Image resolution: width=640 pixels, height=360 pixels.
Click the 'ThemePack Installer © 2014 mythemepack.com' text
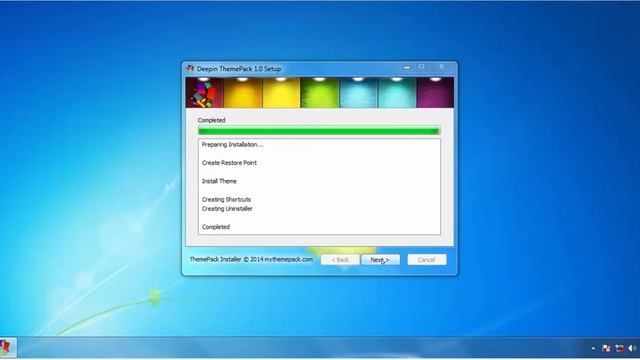coord(251,259)
